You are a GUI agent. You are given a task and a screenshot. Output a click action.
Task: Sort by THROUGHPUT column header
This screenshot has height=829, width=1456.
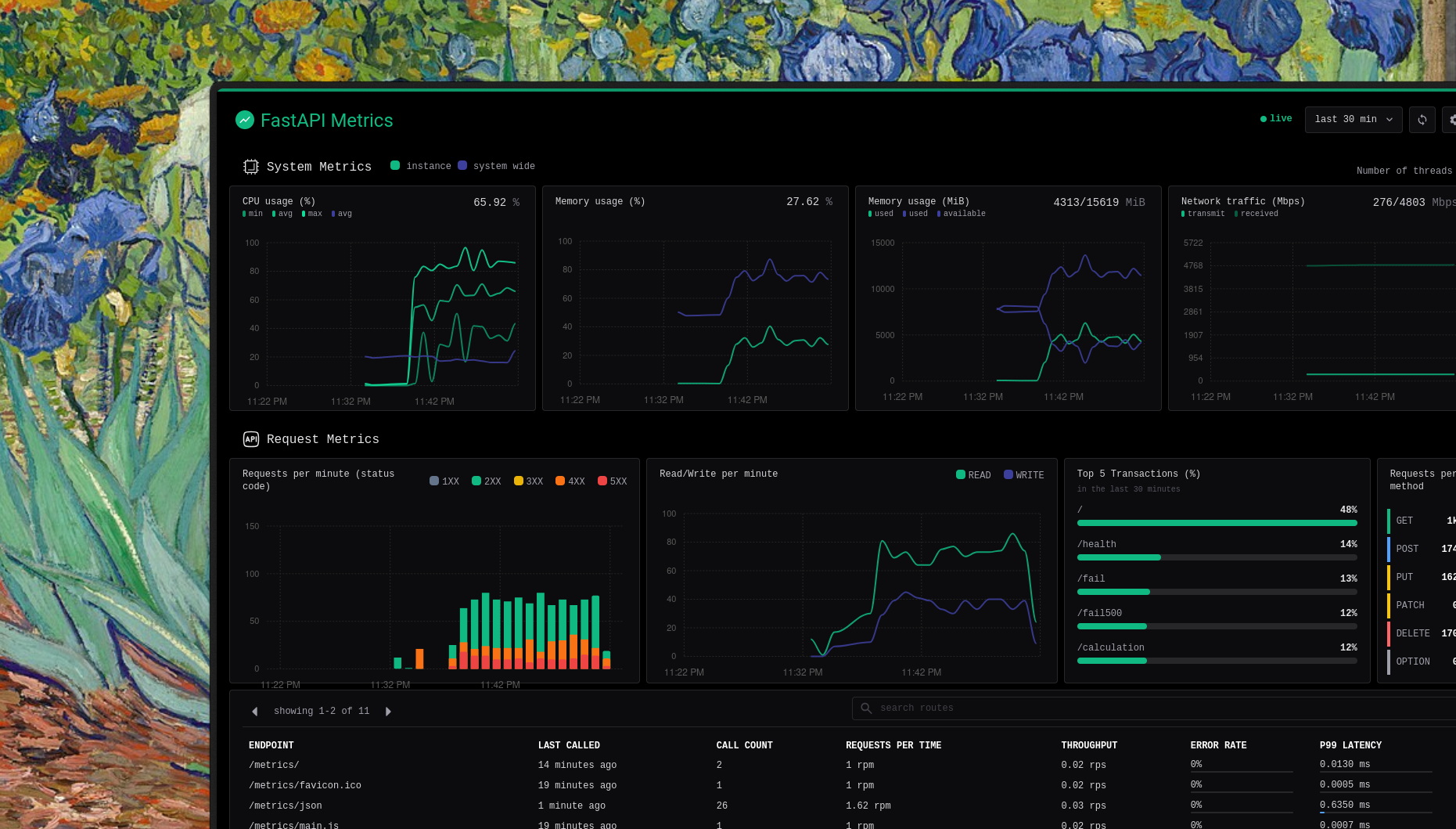coord(1089,745)
